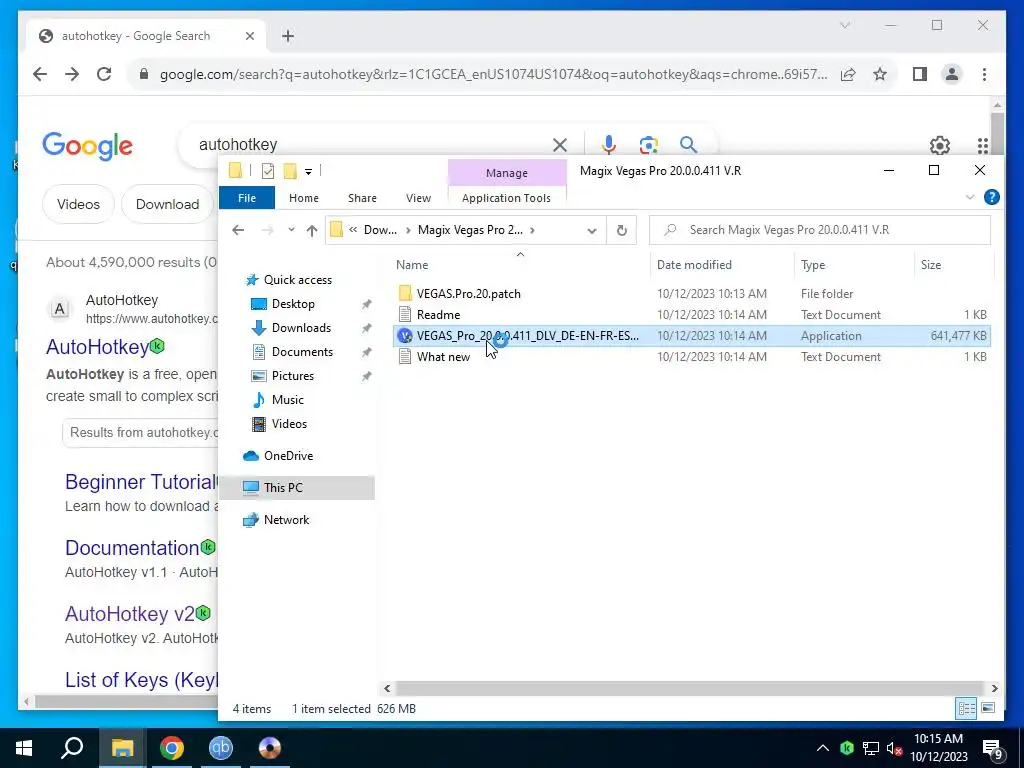
Task: Open Pictures in navigation pane
Action: [293, 376]
